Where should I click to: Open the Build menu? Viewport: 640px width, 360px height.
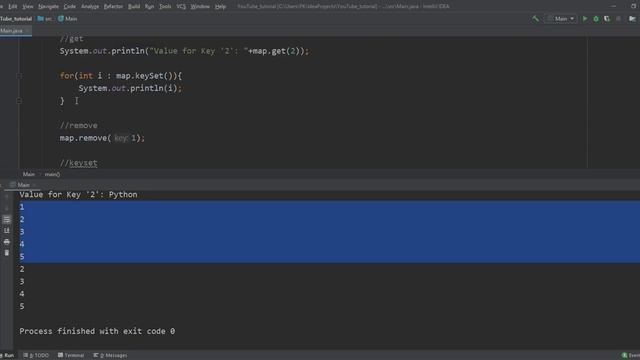coord(133,7)
